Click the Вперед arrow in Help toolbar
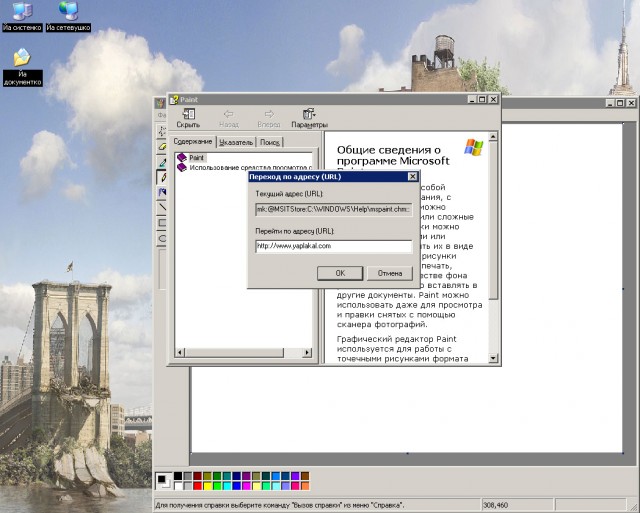Screen dimensions: 640x513 (x=269, y=118)
